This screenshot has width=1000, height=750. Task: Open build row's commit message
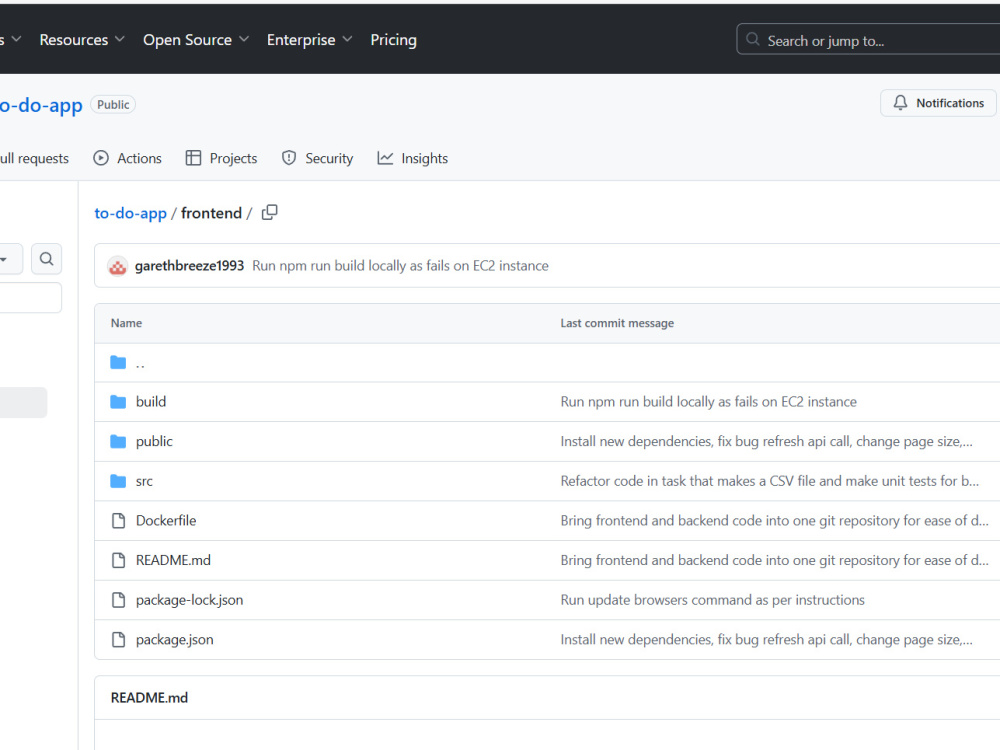(x=709, y=402)
